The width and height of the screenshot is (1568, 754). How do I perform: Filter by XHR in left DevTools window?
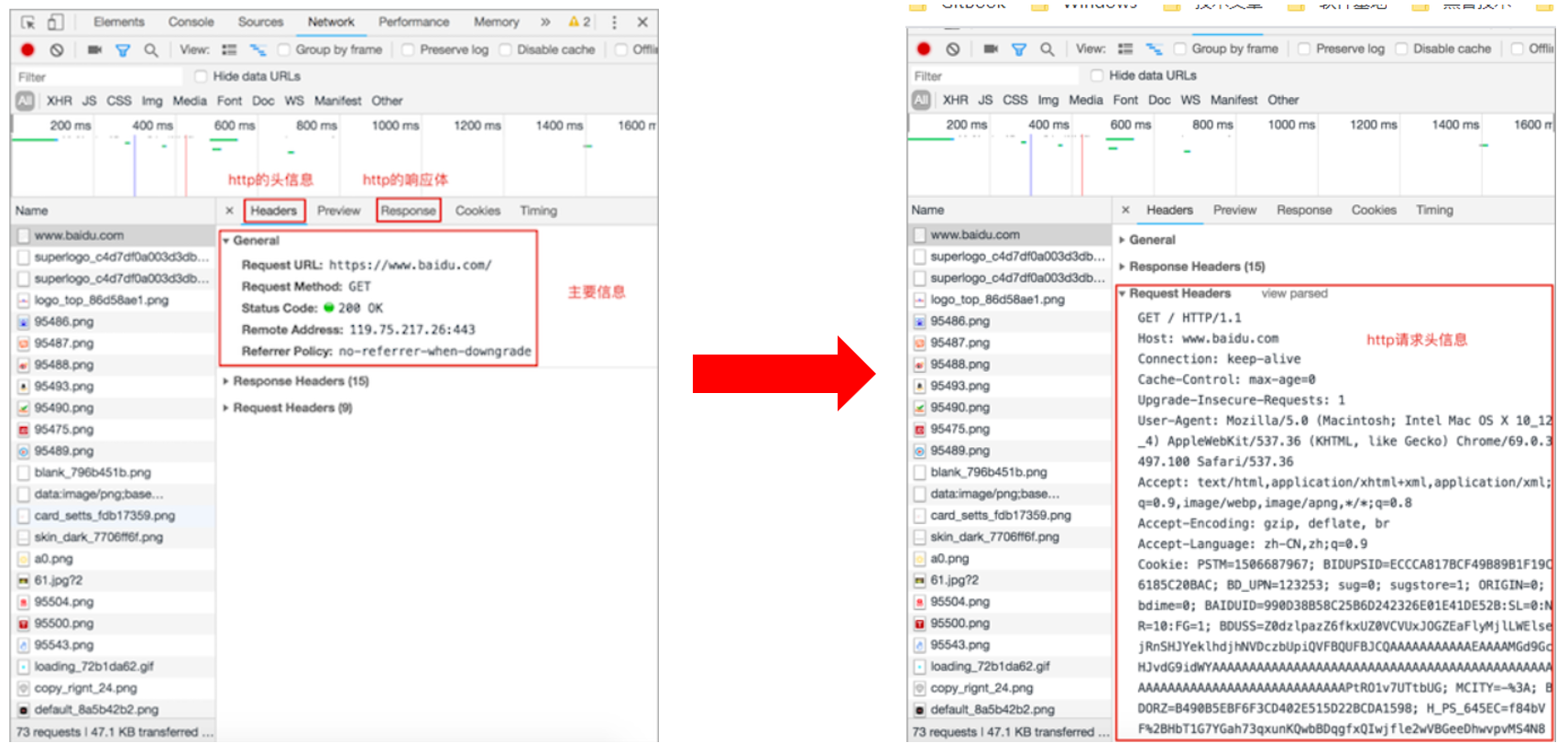[x=59, y=101]
